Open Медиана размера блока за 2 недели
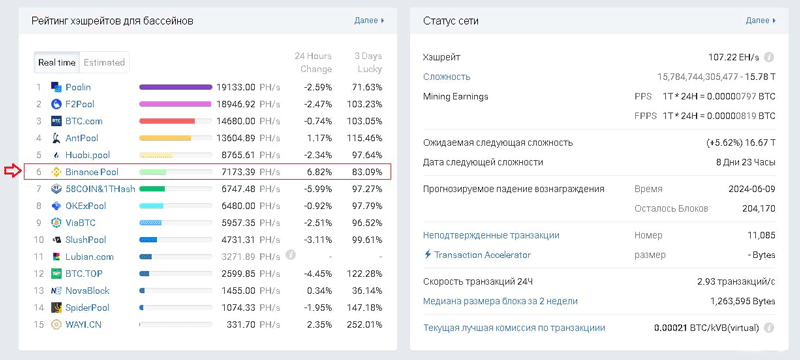 (x=501, y=301)
